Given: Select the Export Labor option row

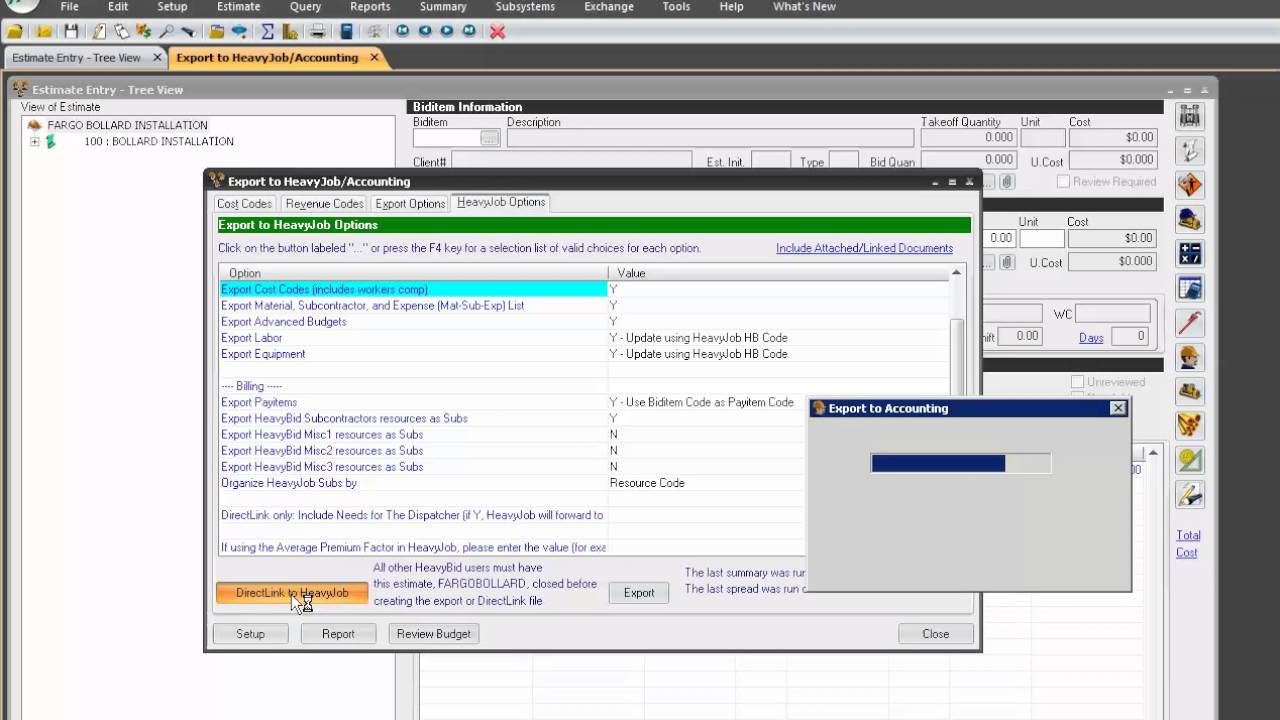Looking at the screenshot, I should [585, 338].
